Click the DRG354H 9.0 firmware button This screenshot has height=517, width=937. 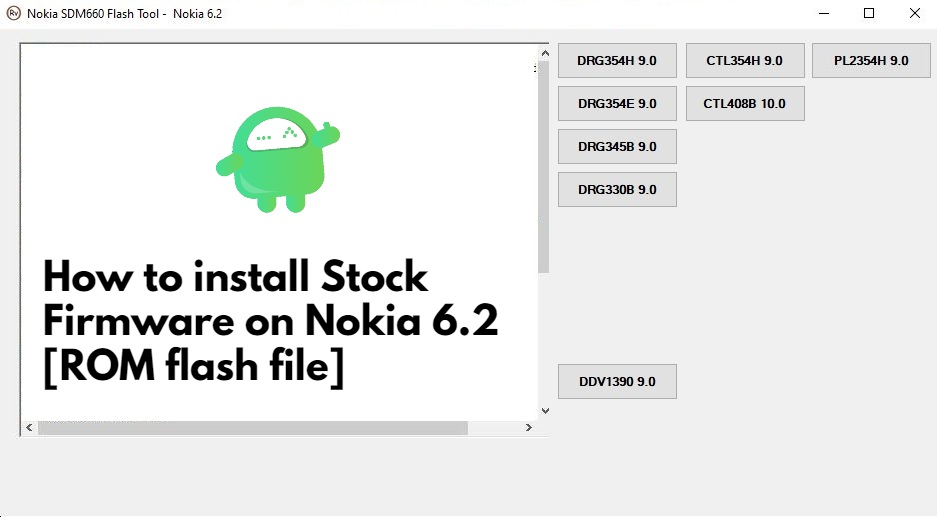(617, 60)
